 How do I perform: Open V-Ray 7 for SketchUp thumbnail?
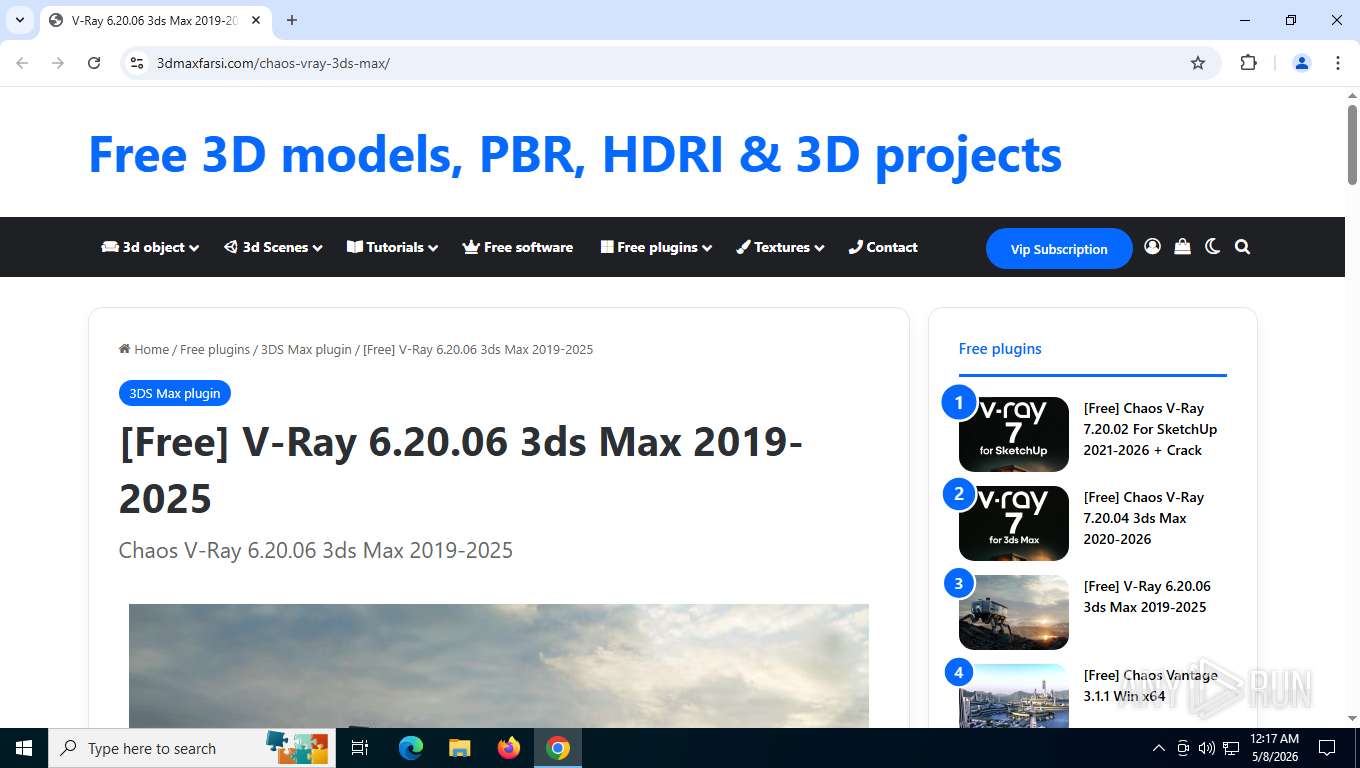(x=1014, y=434)
